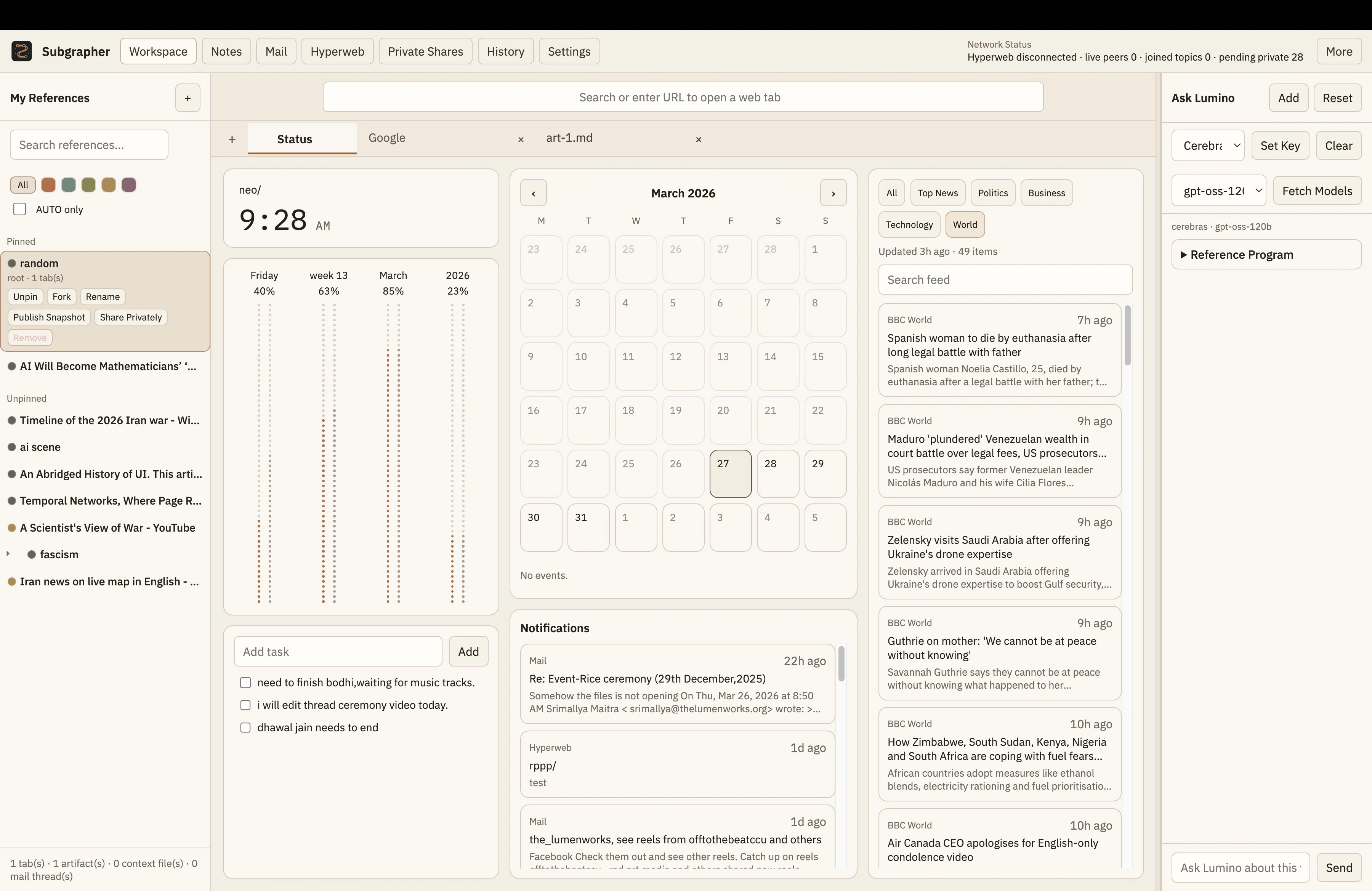The image size is (1372, 891).
Task: Open the History section
Action: 505,51
